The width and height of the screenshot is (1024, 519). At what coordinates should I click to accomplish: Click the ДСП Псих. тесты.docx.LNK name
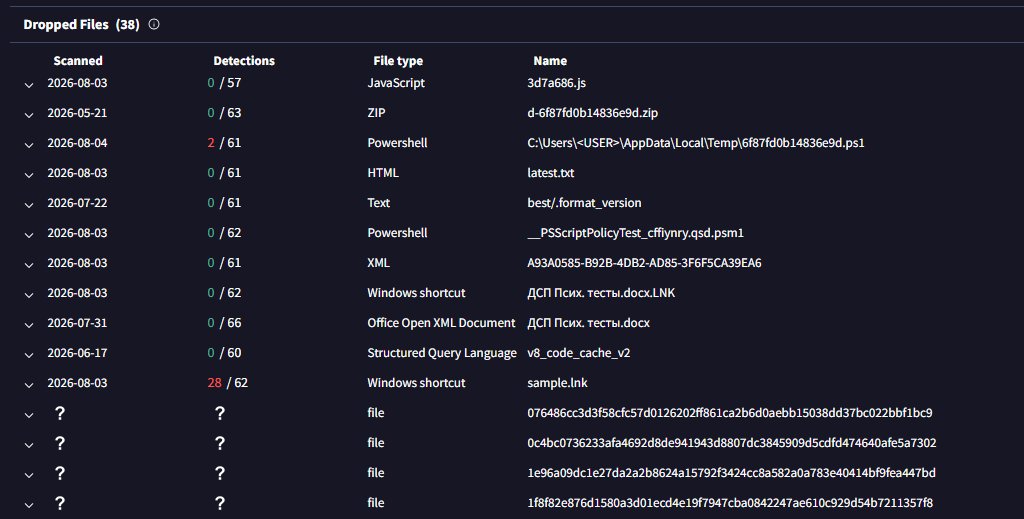point(601,293)
